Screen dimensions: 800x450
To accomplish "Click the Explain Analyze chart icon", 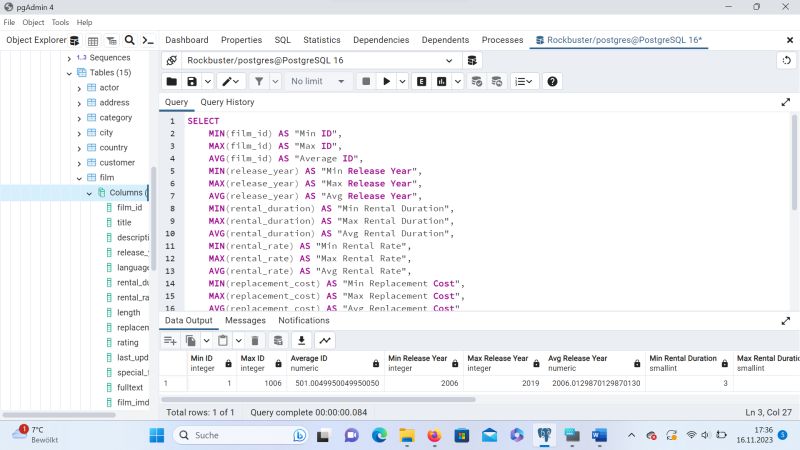I will tap(441, 81).
